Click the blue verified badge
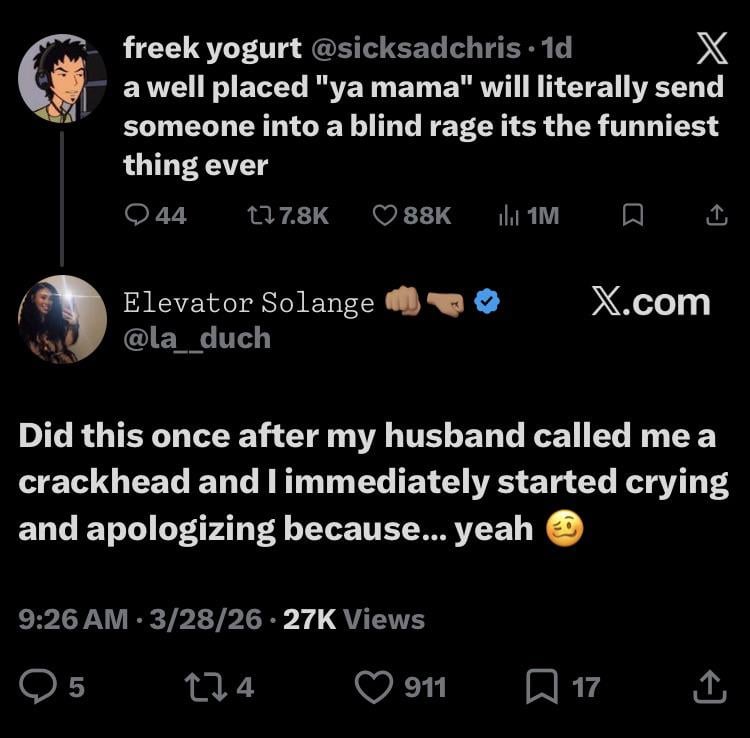 [487, 302]
